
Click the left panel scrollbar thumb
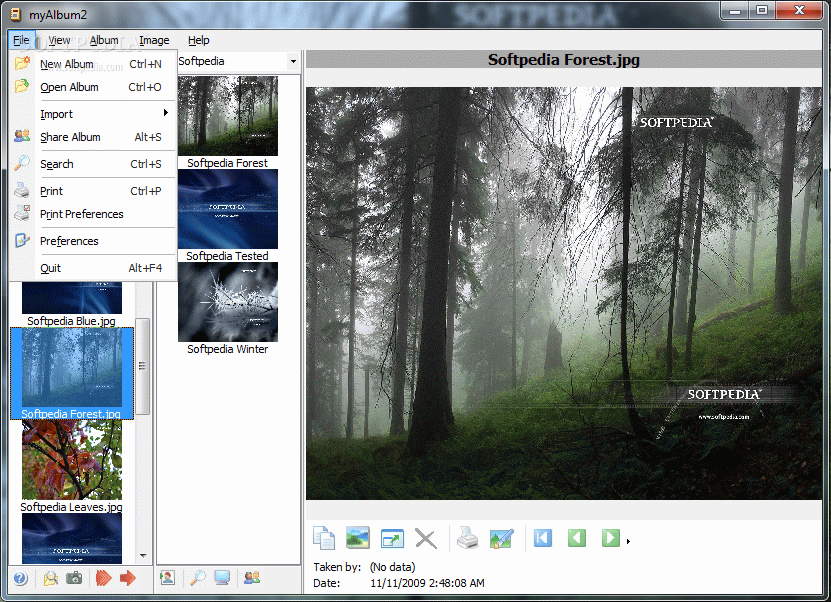point(142,366)
